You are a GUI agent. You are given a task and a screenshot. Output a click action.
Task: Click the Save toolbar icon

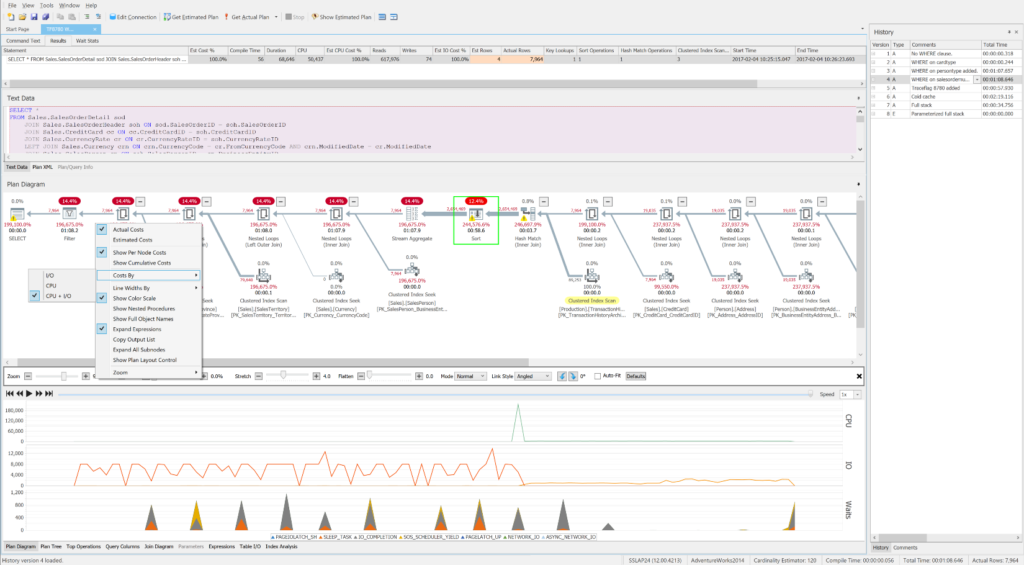pyautogui.click(x=34, y=17)
